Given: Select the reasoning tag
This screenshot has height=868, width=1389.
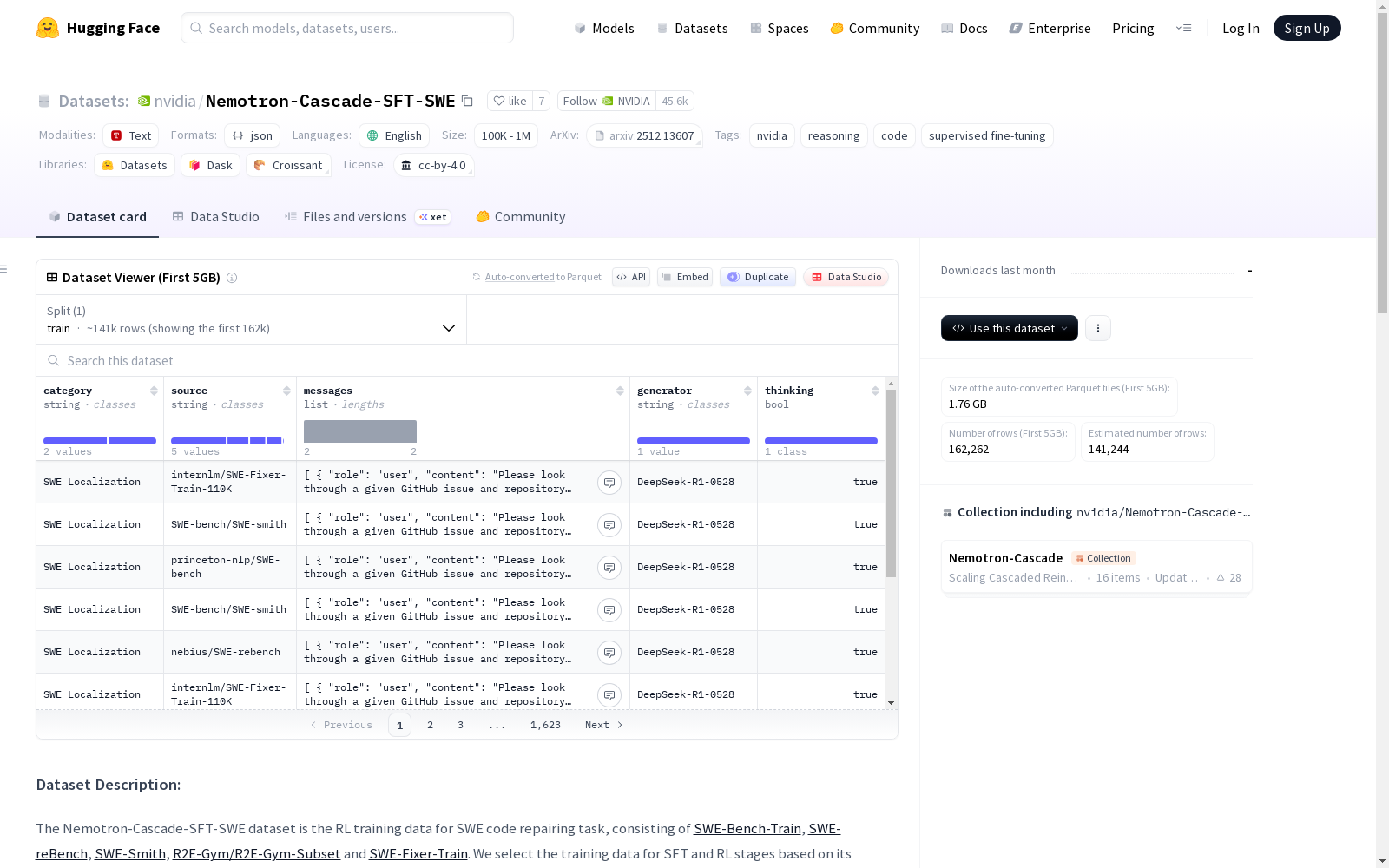Looking at the screenshot, I should pyautogui.click(x=833, y=136).
